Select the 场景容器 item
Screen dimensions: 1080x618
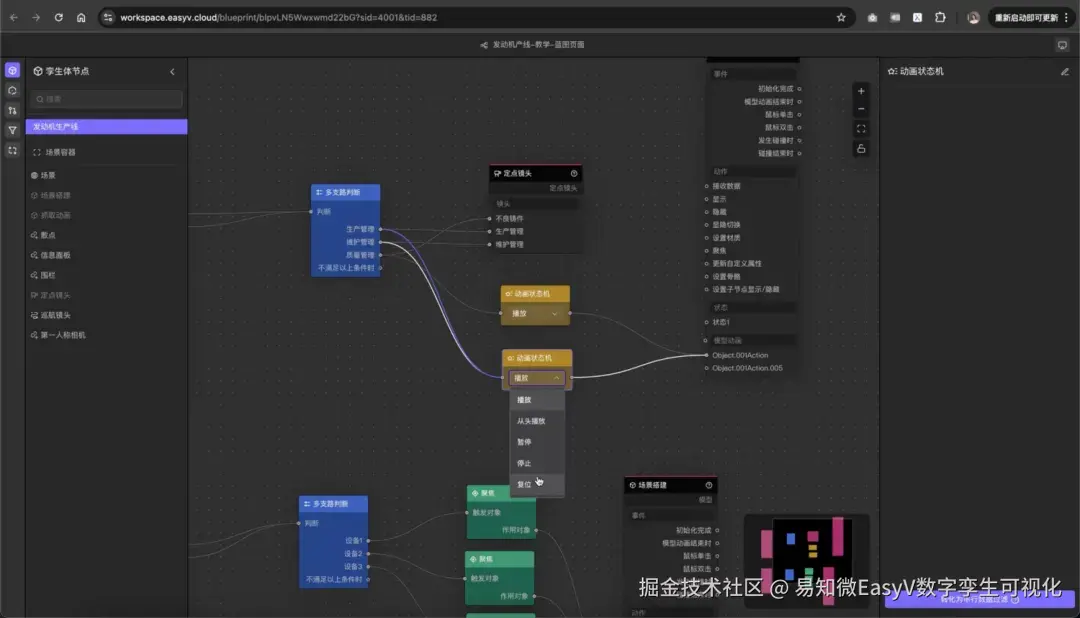point(61,152)
